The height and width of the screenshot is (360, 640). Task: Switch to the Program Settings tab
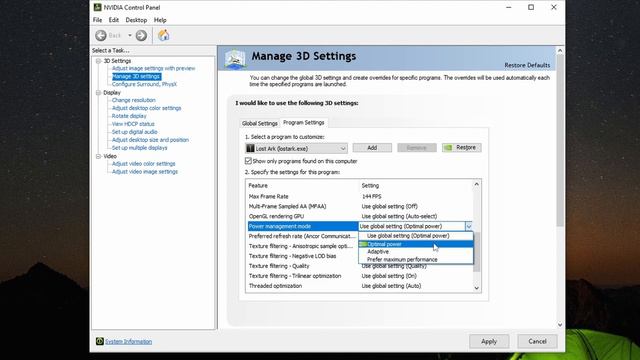click(304, 122)
